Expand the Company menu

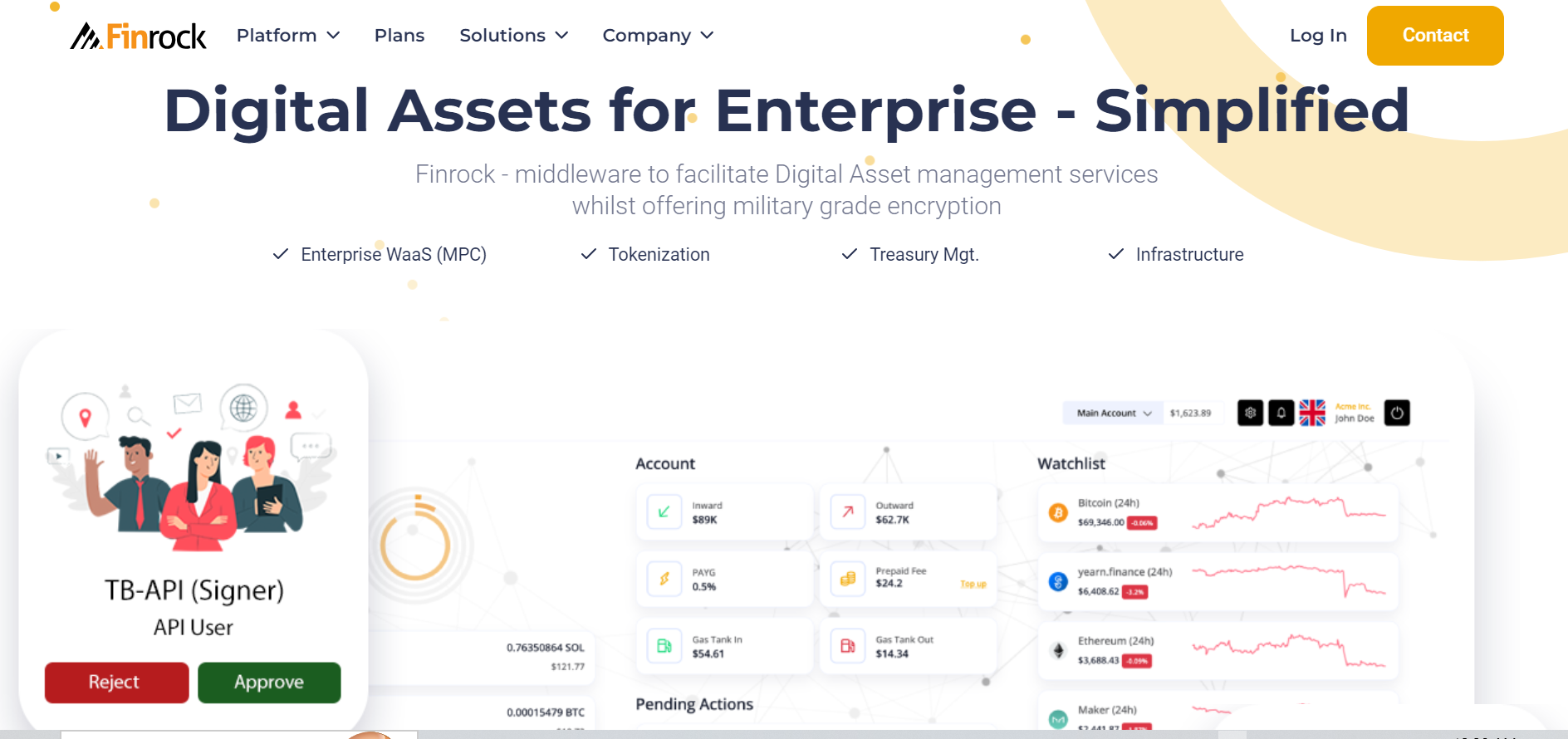tap(658, 35)
